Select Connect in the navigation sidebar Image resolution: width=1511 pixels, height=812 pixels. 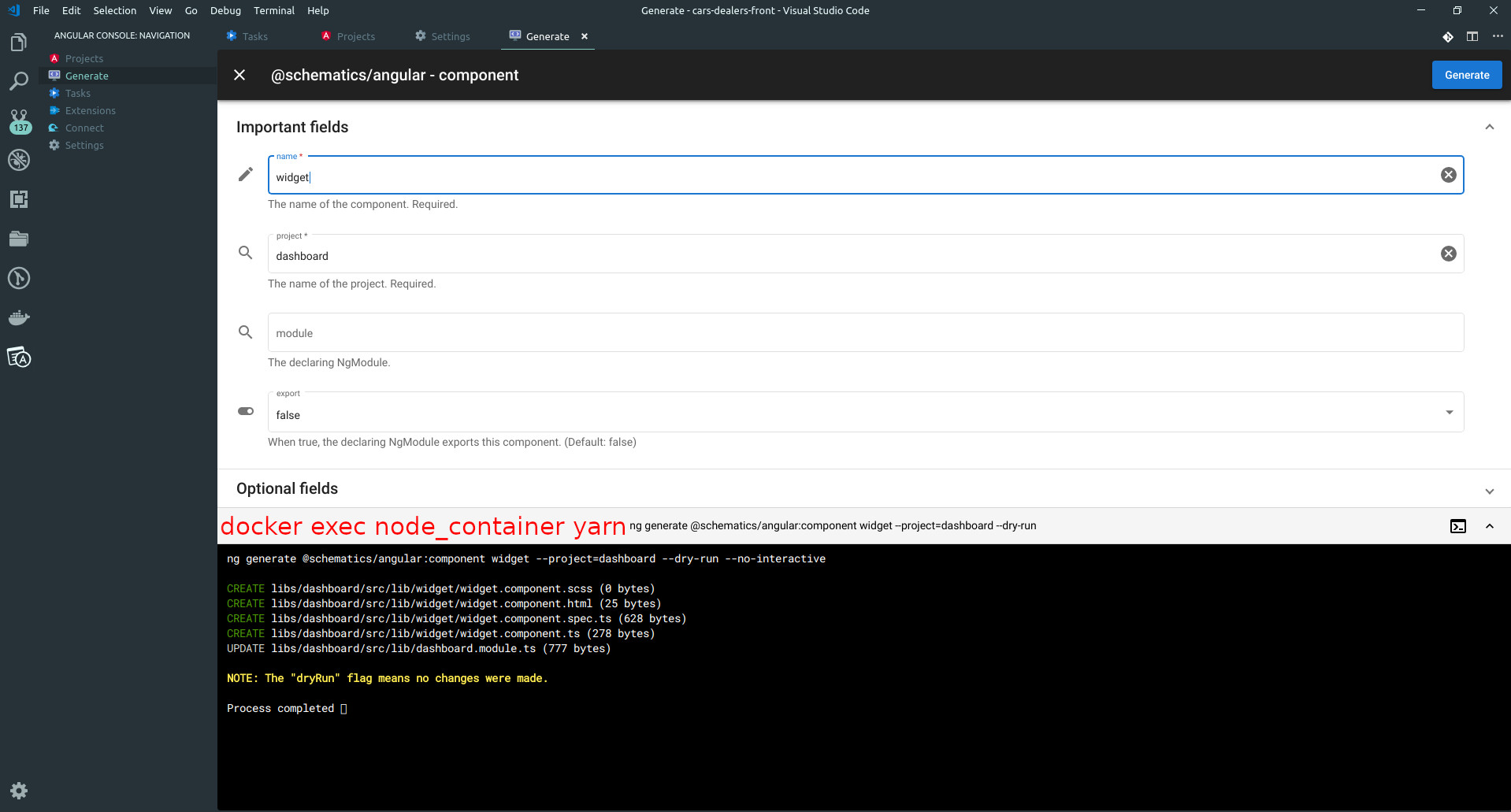point(83,128)
